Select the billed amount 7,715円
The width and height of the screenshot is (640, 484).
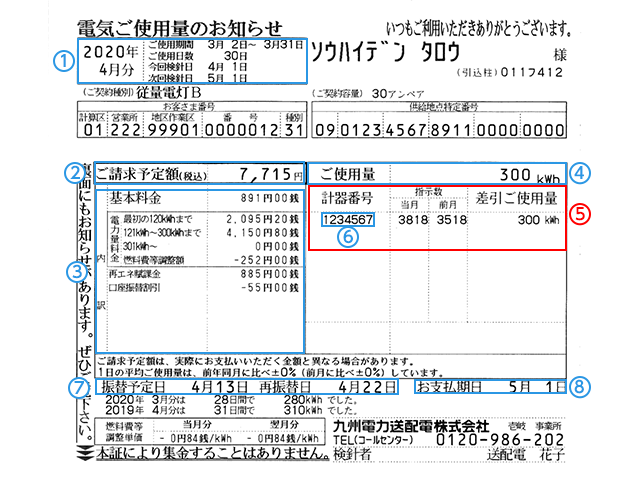tap(270, 174)
